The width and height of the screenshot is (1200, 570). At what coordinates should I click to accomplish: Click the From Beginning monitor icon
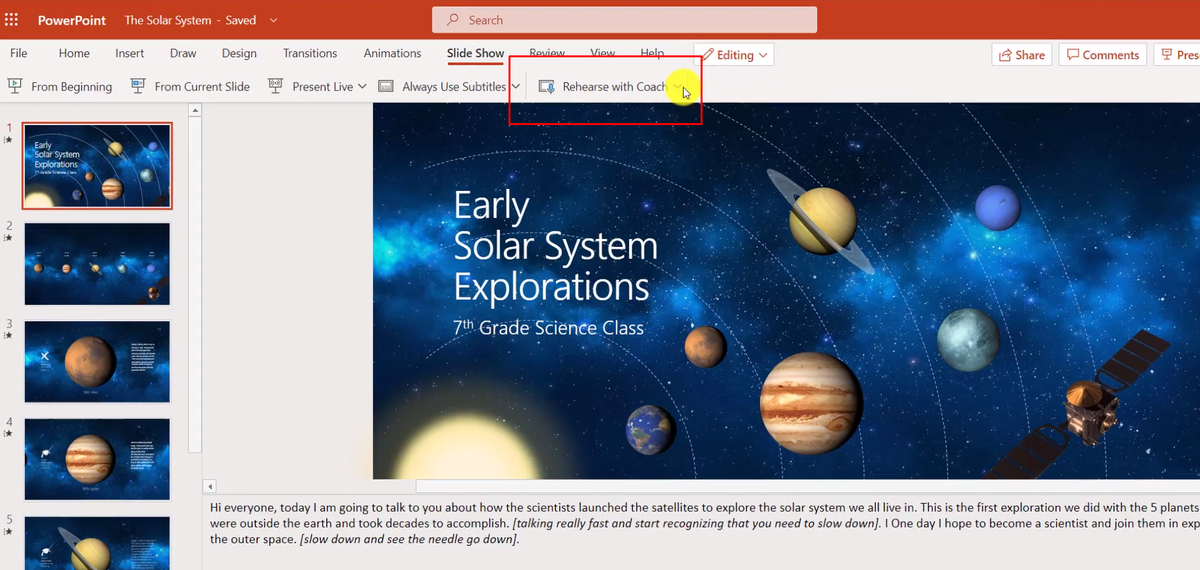coord(15,87)
